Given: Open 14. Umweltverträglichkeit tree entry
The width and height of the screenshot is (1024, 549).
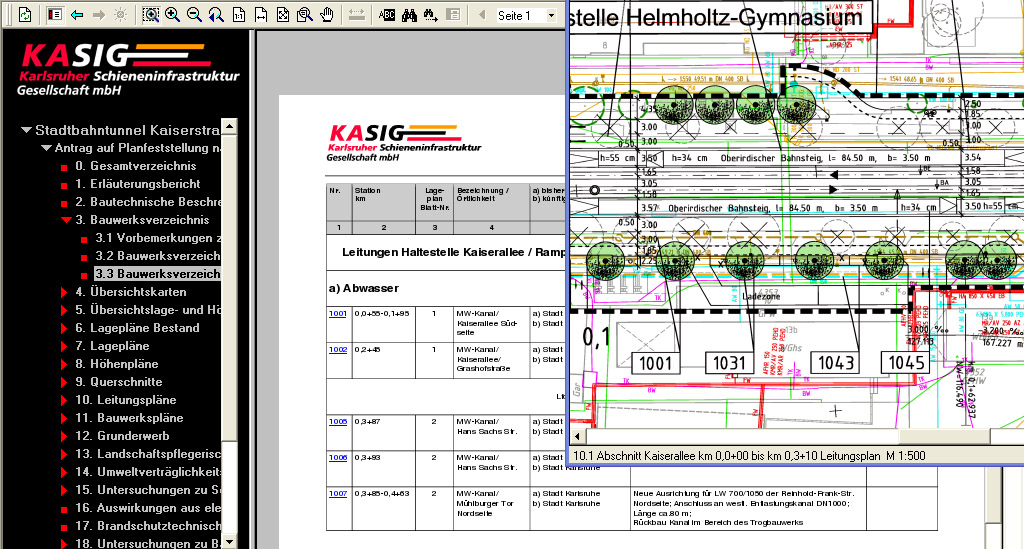Looking at the screenshot, I should pyautogui.click(x=148, y=472).
